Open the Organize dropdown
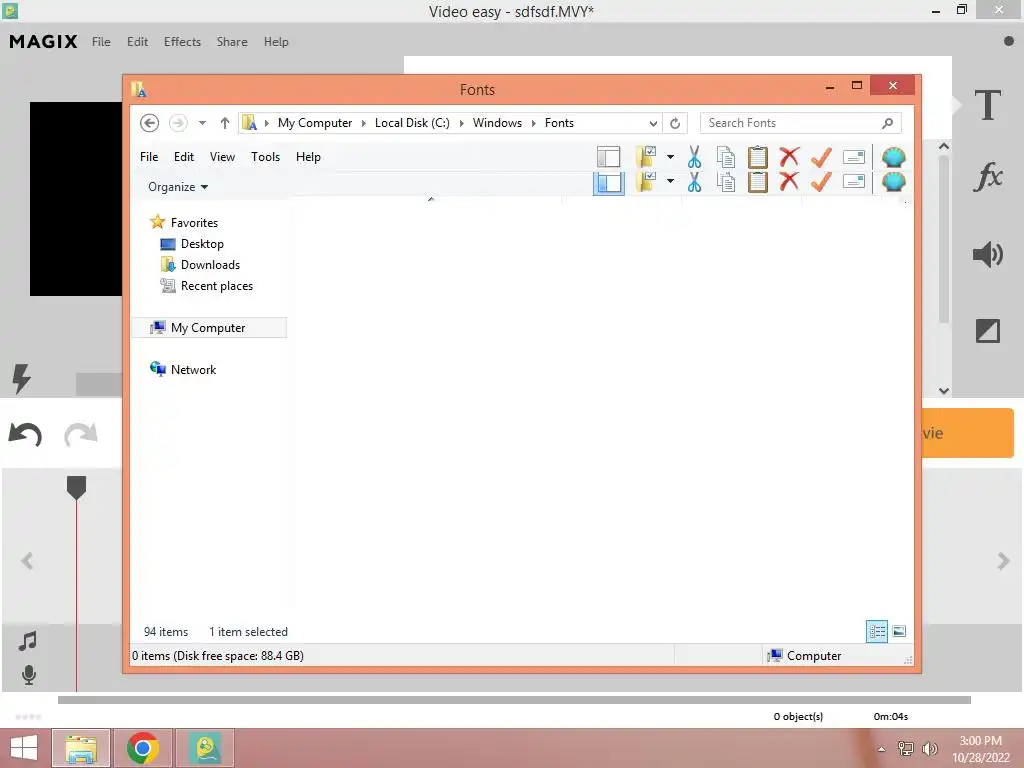The width and height of the screenshot is (1024, 768). [178, 187]
